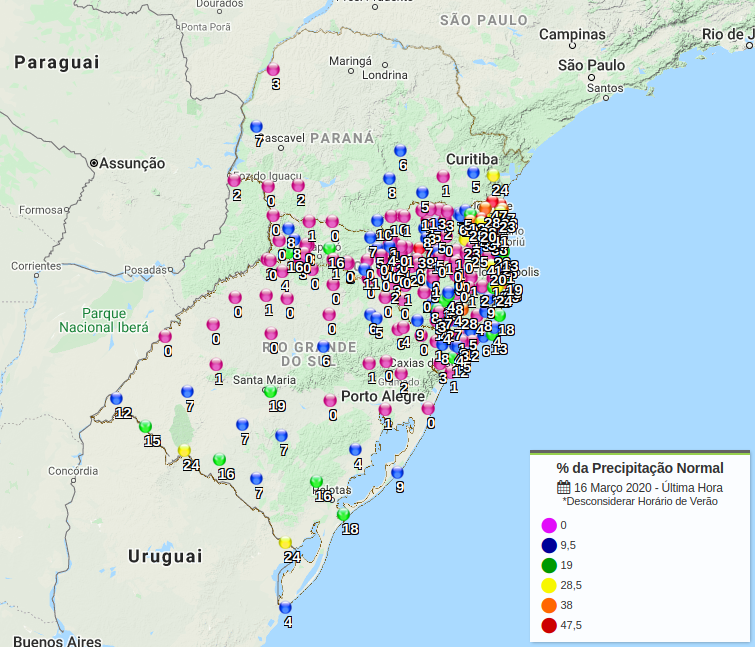Viewport: 755px width, 647px height.
Task: Click the yellow marker labeled 24 near Curitiba
Action: (493, 175)
